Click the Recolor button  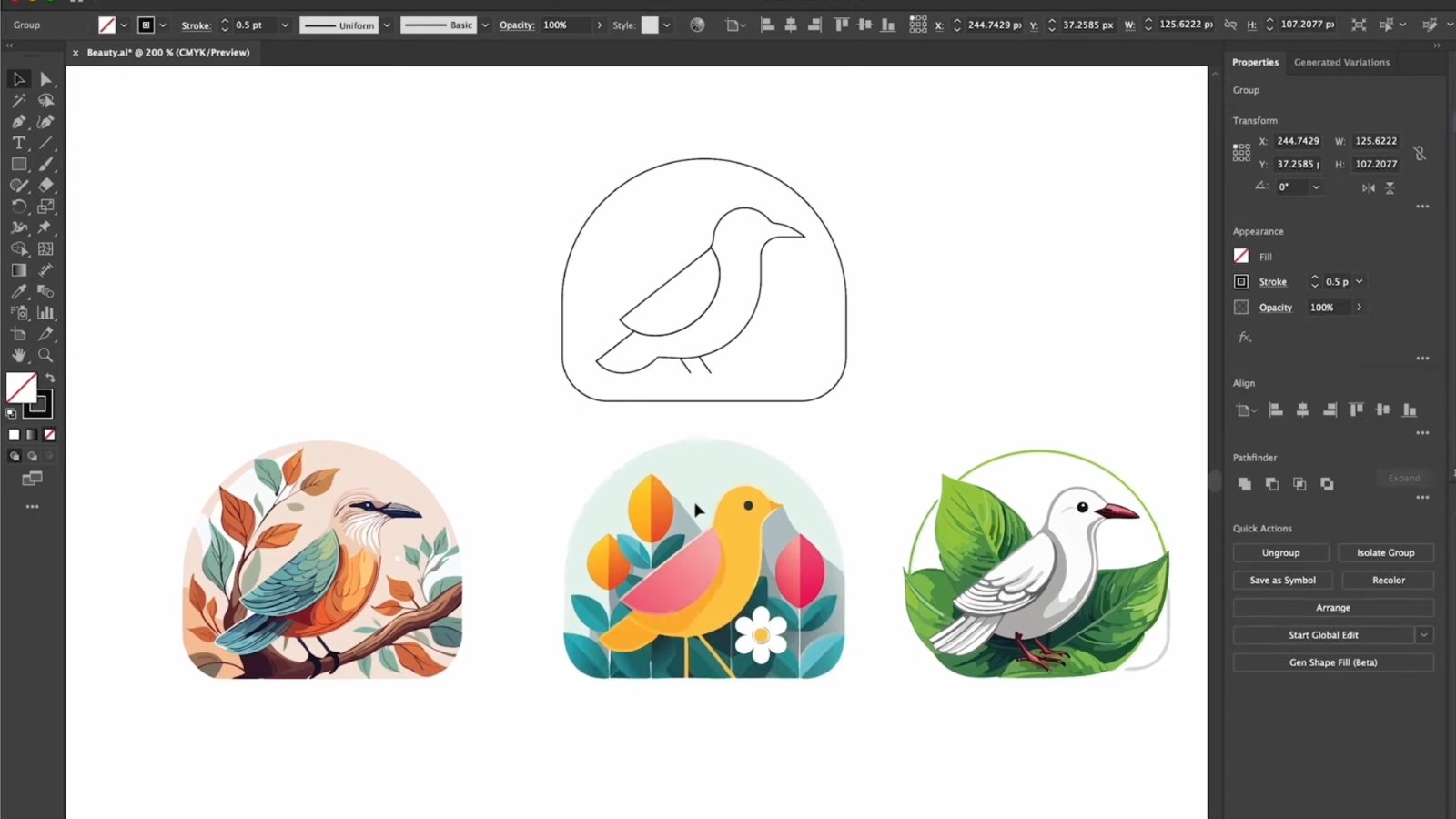pyautogui.click(x=1387, y=580)
